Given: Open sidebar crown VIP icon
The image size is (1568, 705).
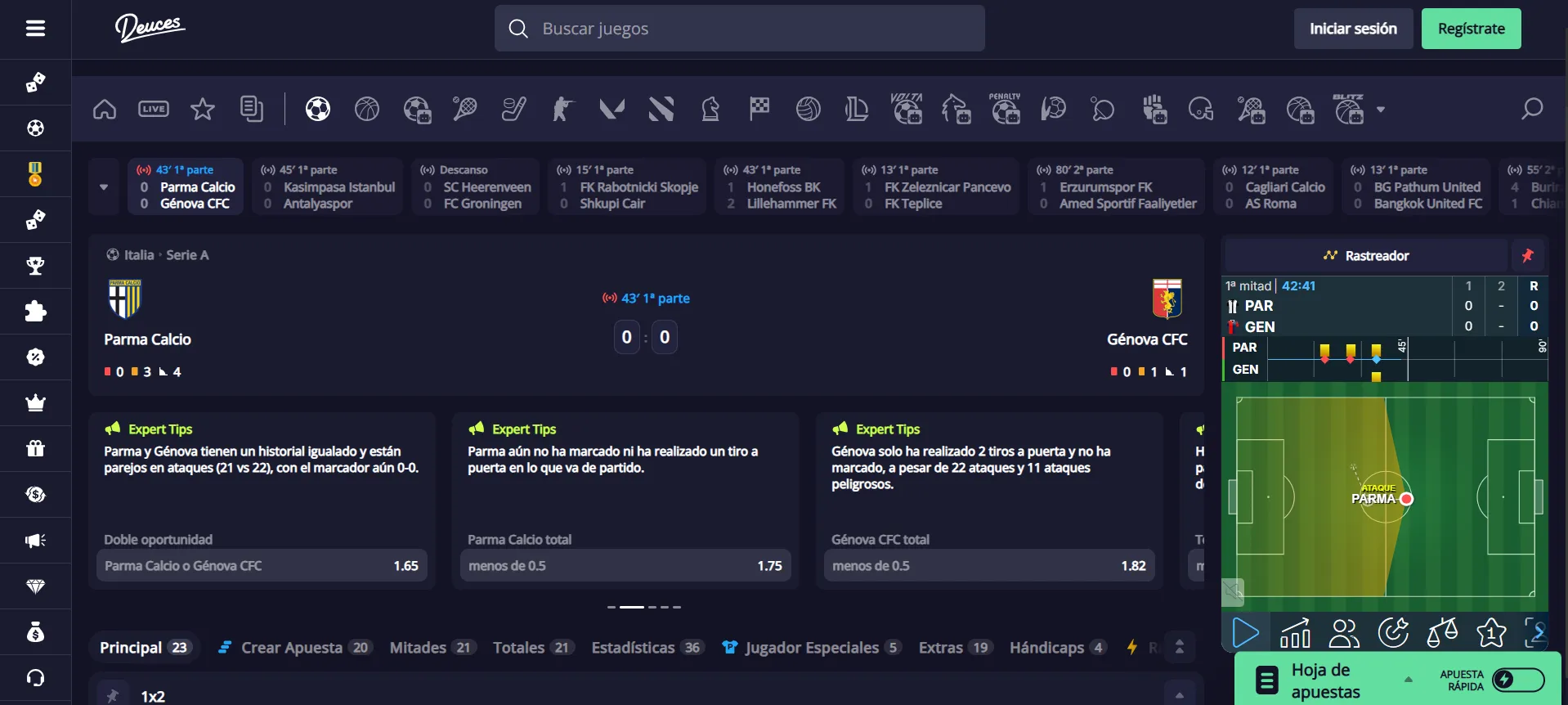Looking at the screenshot, I should click(35, 402).
